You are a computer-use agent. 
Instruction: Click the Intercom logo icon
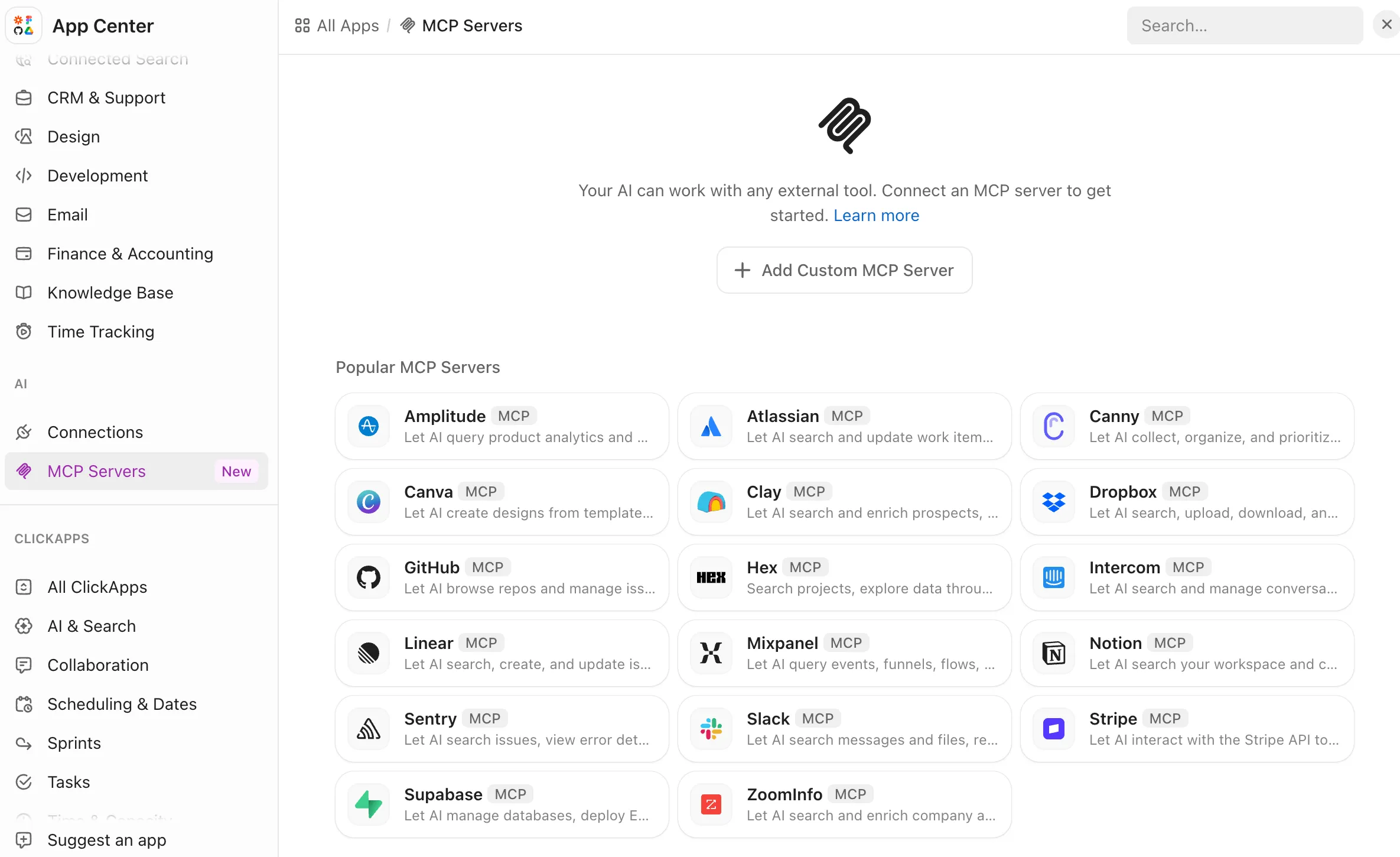coord(1054,577)
